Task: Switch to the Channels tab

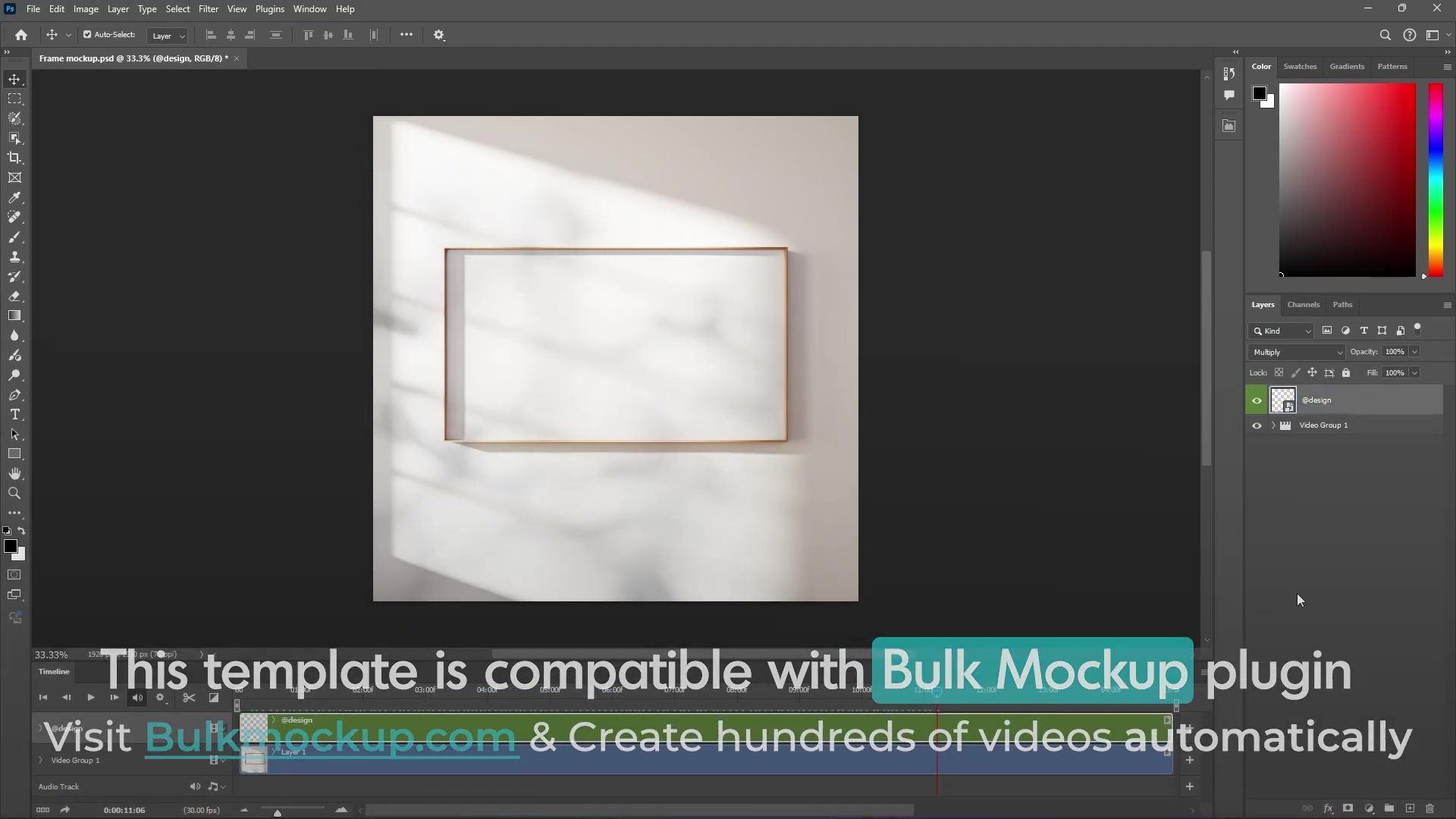Action: 1304,304
